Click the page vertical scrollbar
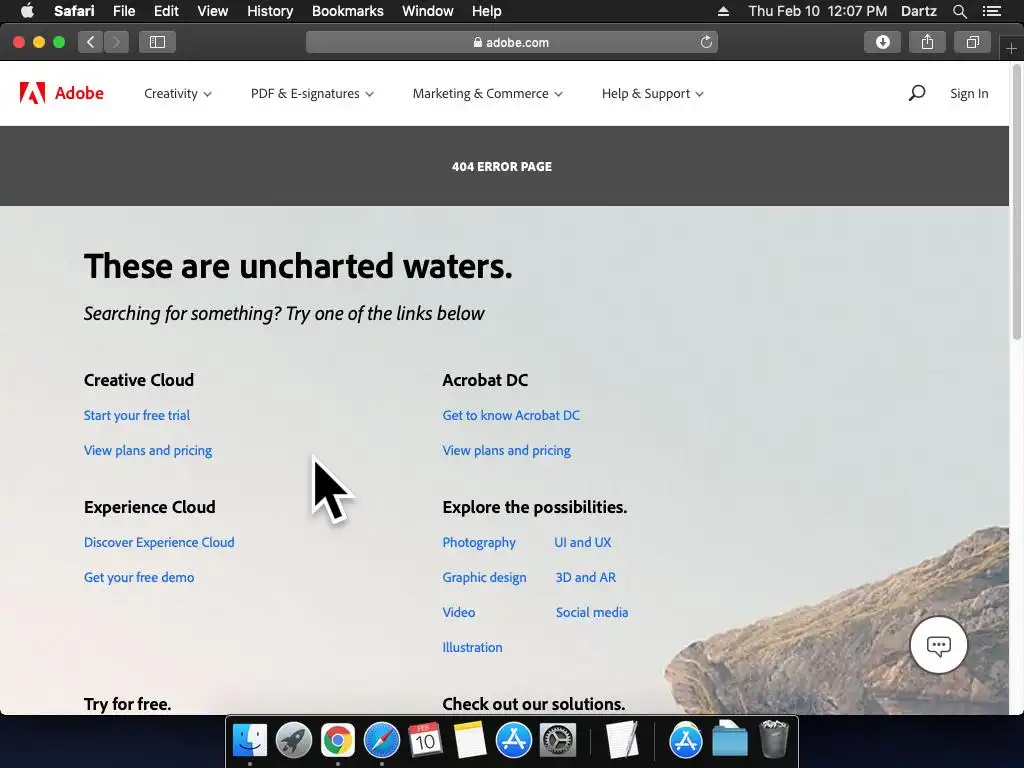Image resolution: width=1024 pixels, height=768 pixels. (1016, 202)
